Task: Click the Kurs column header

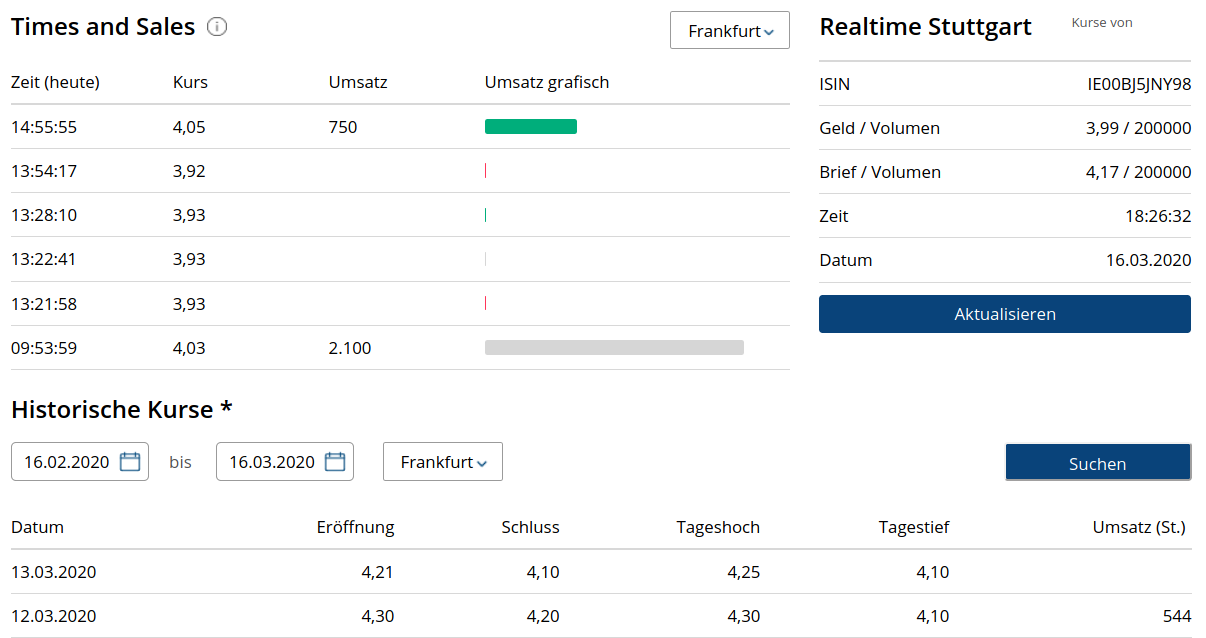Action: 190,82
